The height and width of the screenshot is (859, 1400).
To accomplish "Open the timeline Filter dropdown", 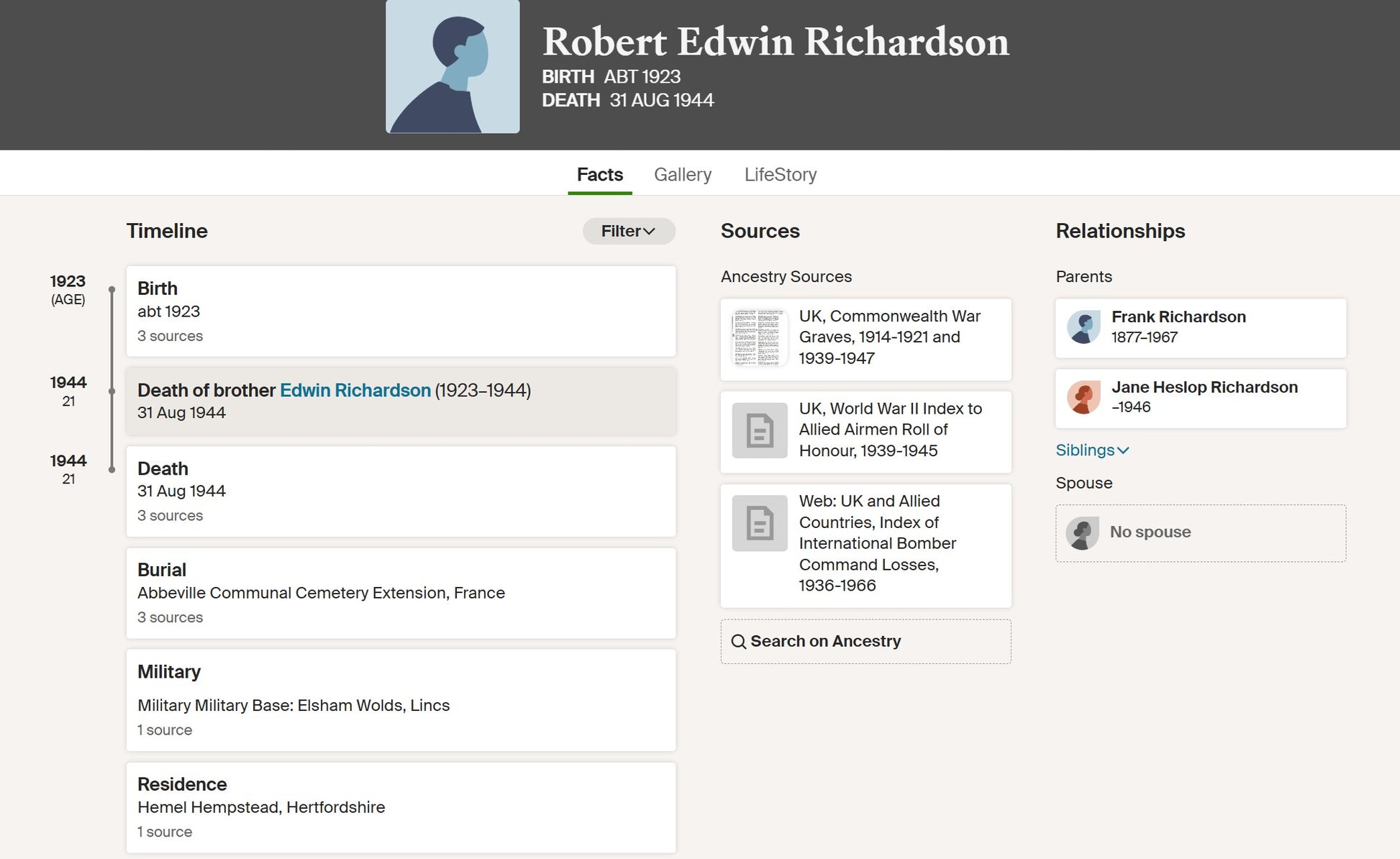I will [x=628, y=231].
